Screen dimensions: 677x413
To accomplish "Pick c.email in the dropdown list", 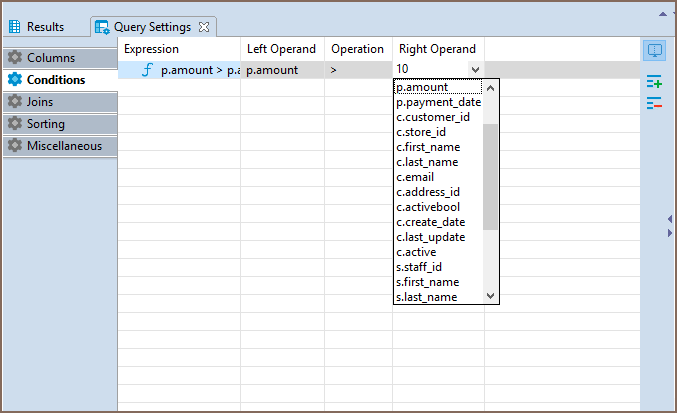I will click(415, 177).
